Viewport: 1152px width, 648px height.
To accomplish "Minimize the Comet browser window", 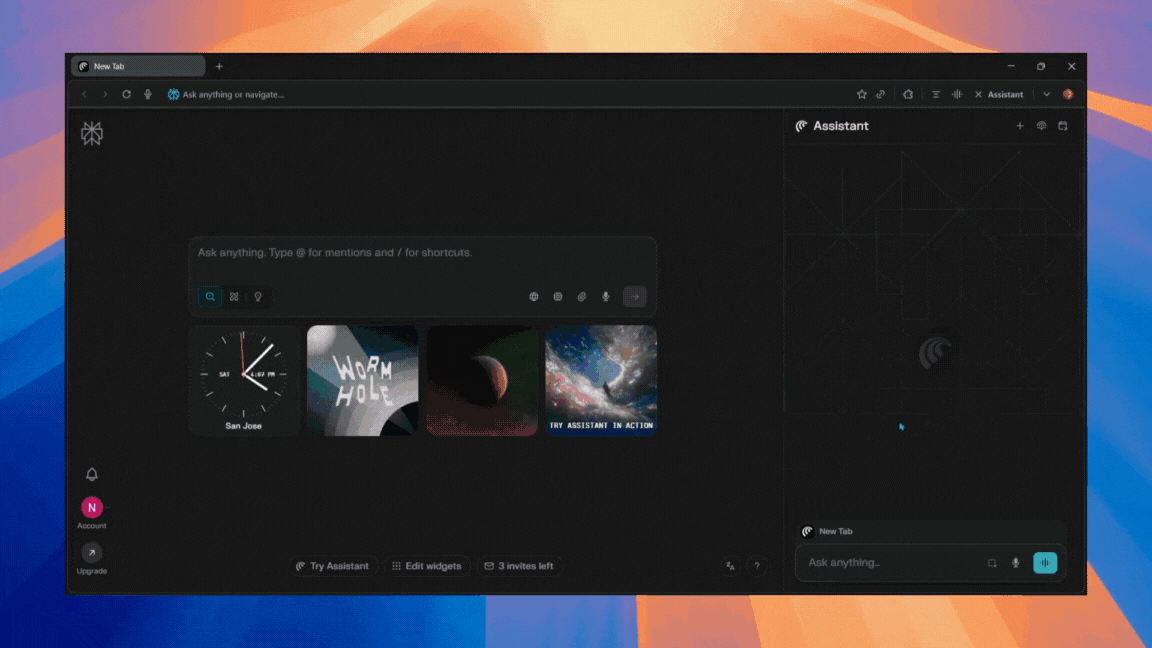I will pos(1011,66).
